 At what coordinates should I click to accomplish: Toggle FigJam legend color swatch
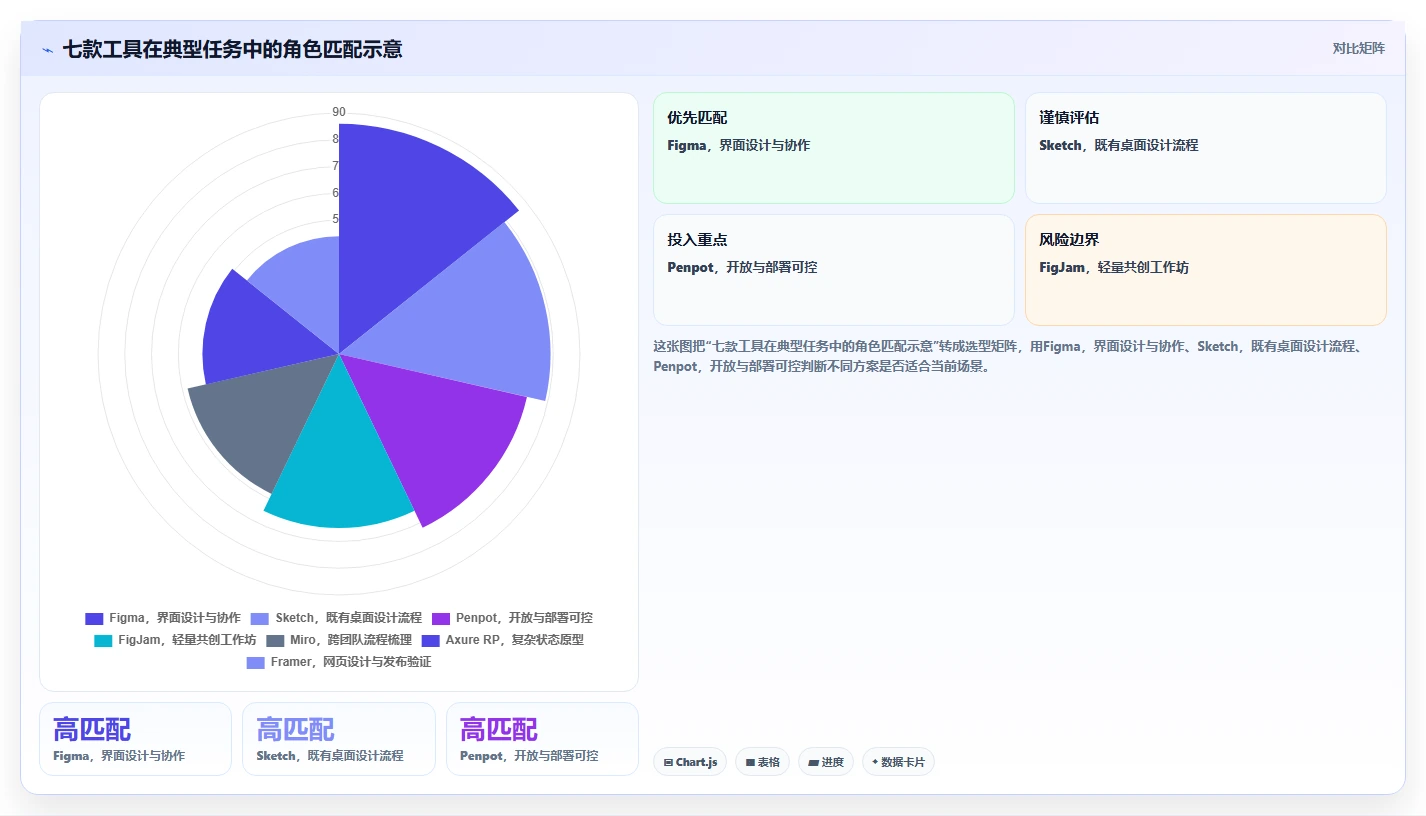click(x=103, y=641)
